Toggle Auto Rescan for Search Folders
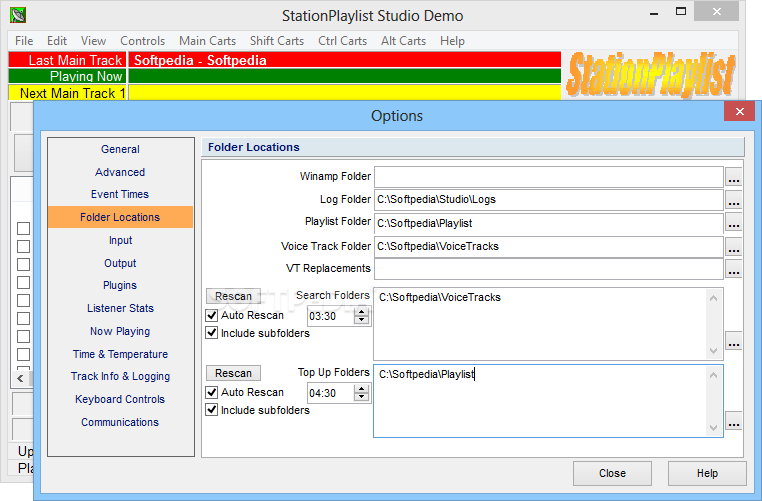This screenshot has height=501, width=762. (211, 315)
